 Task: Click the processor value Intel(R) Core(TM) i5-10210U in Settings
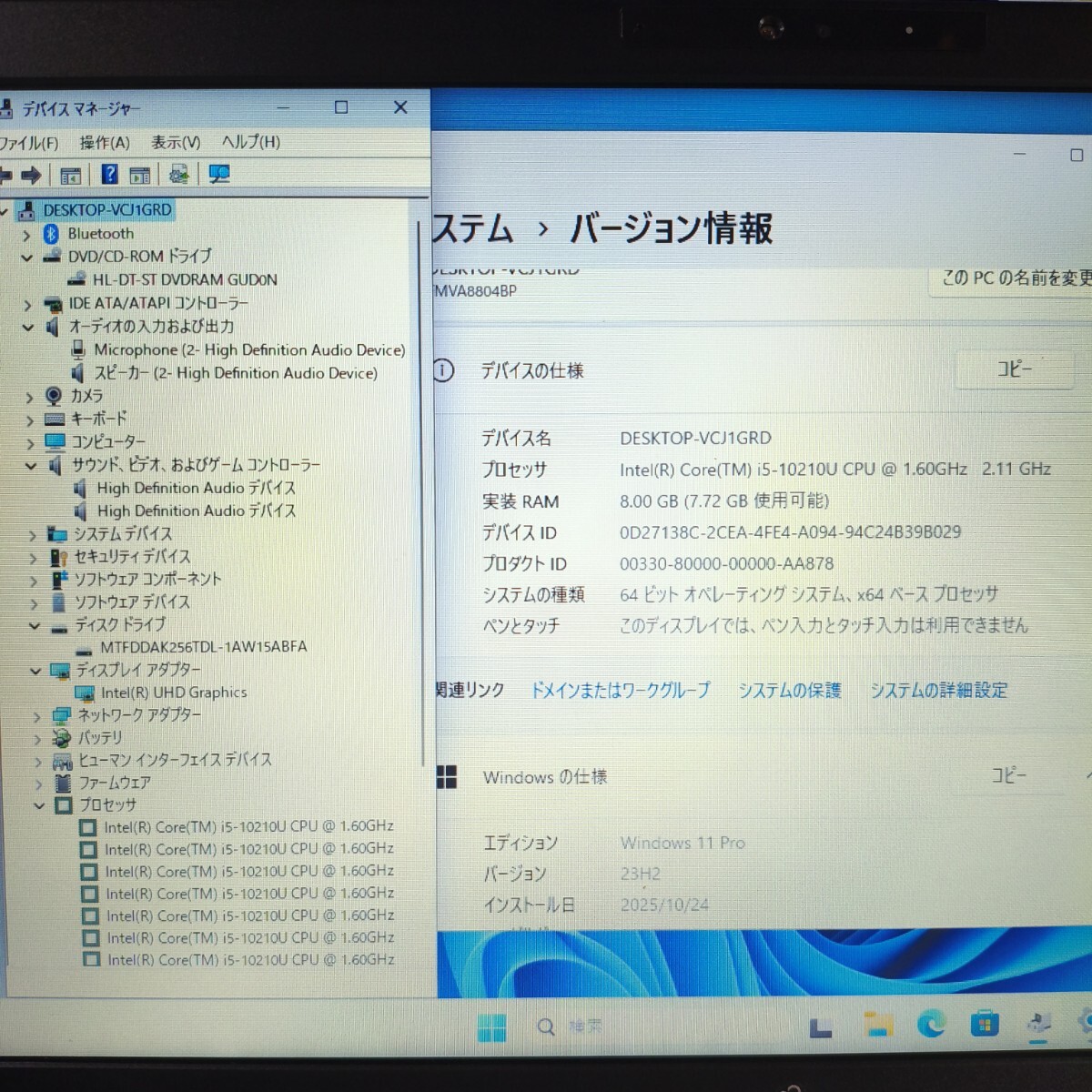pyautogui.click(x=835, y=470)
